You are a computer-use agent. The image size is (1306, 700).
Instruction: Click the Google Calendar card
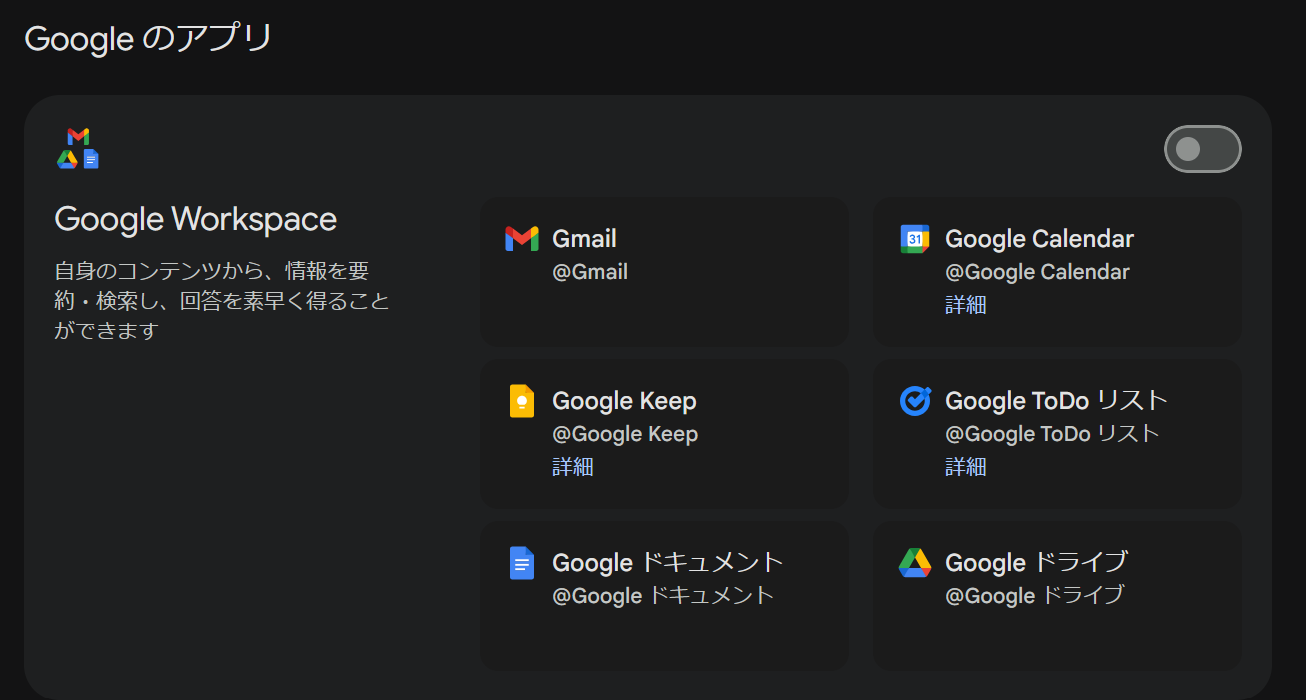pyautogui.click(x=1057, y=271)
